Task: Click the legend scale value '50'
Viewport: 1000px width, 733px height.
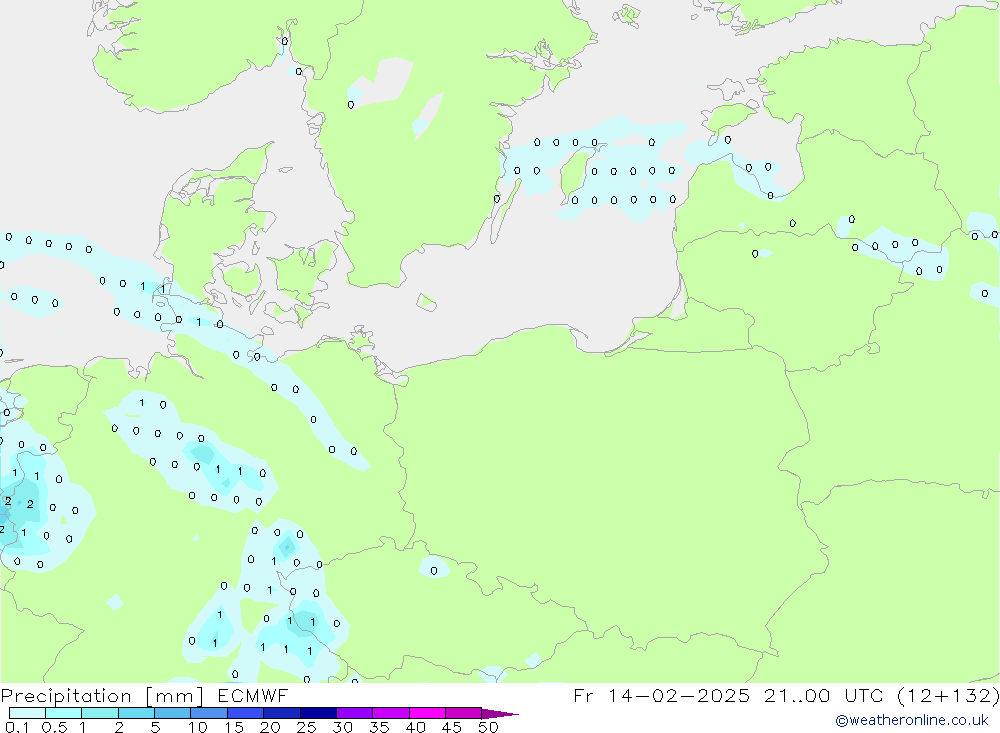Action: point(489,727)
